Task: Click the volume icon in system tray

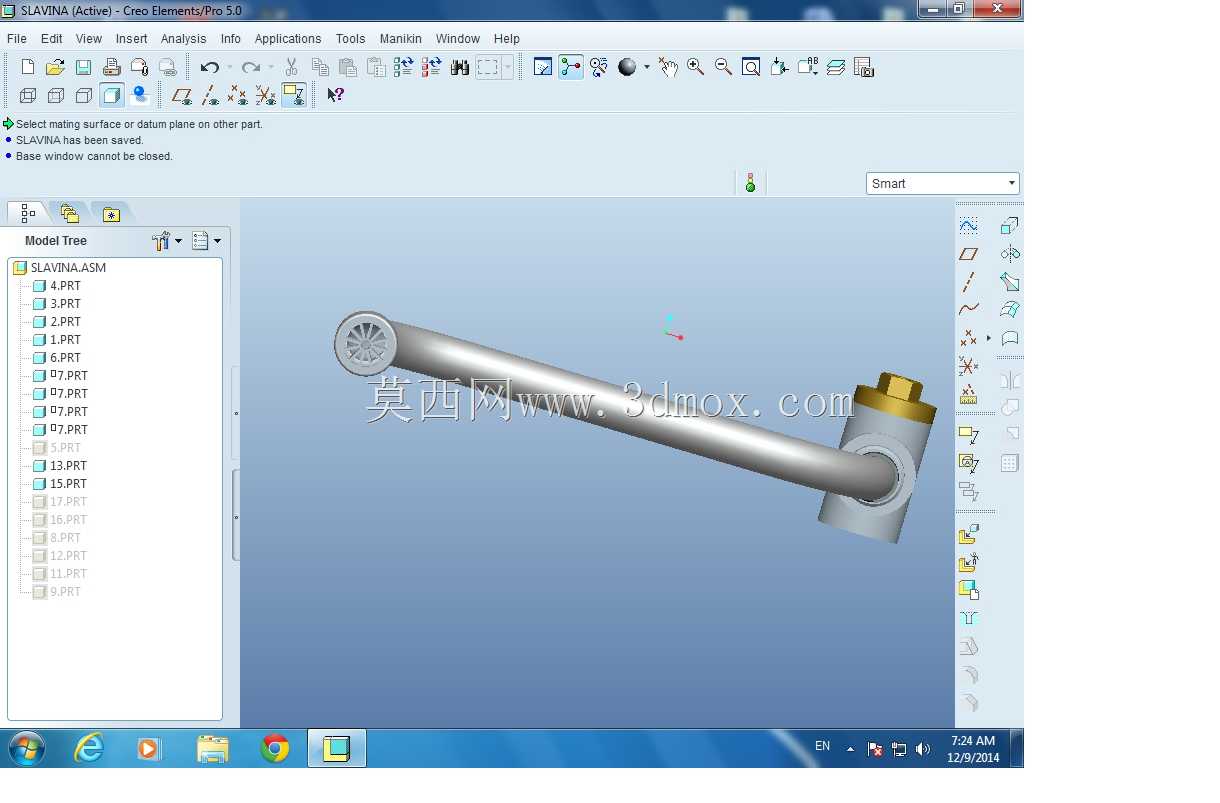Action: [x=922, y=748]
